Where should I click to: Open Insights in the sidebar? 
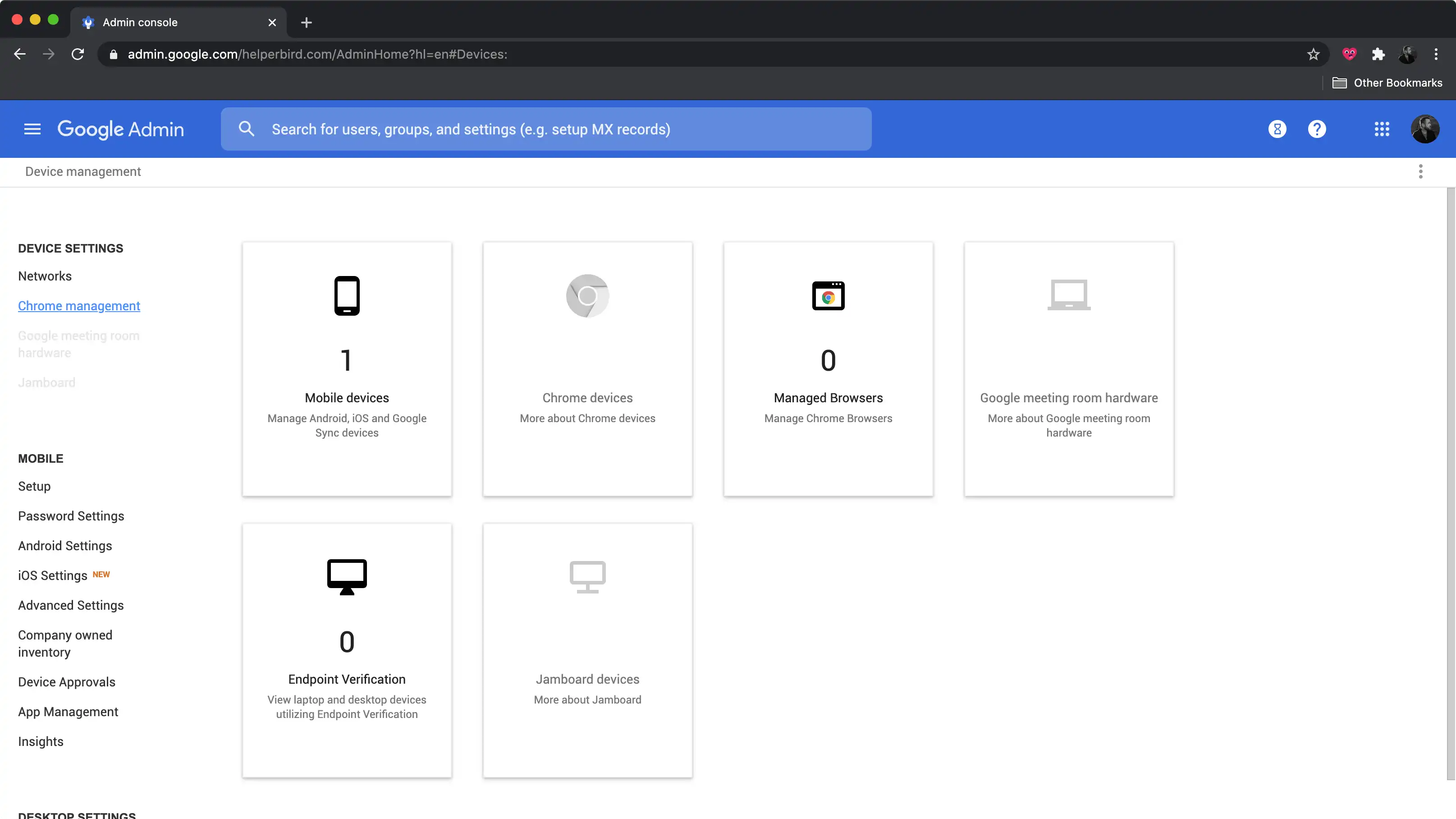tap(41, 741)
